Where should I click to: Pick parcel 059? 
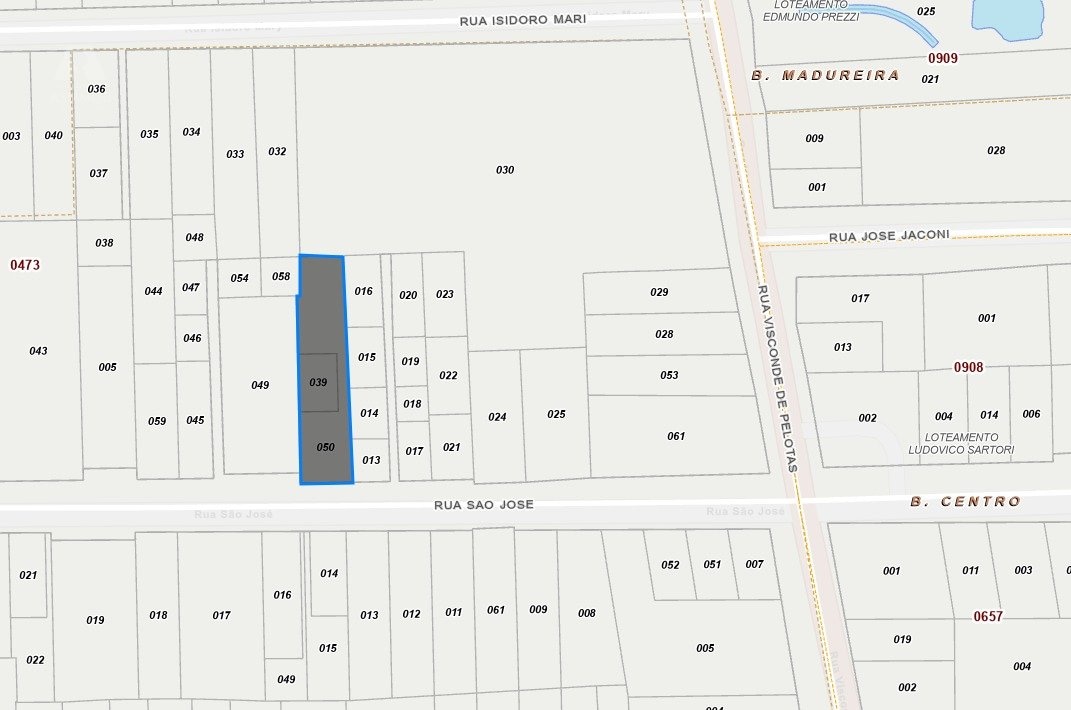[x=157, y=421]
